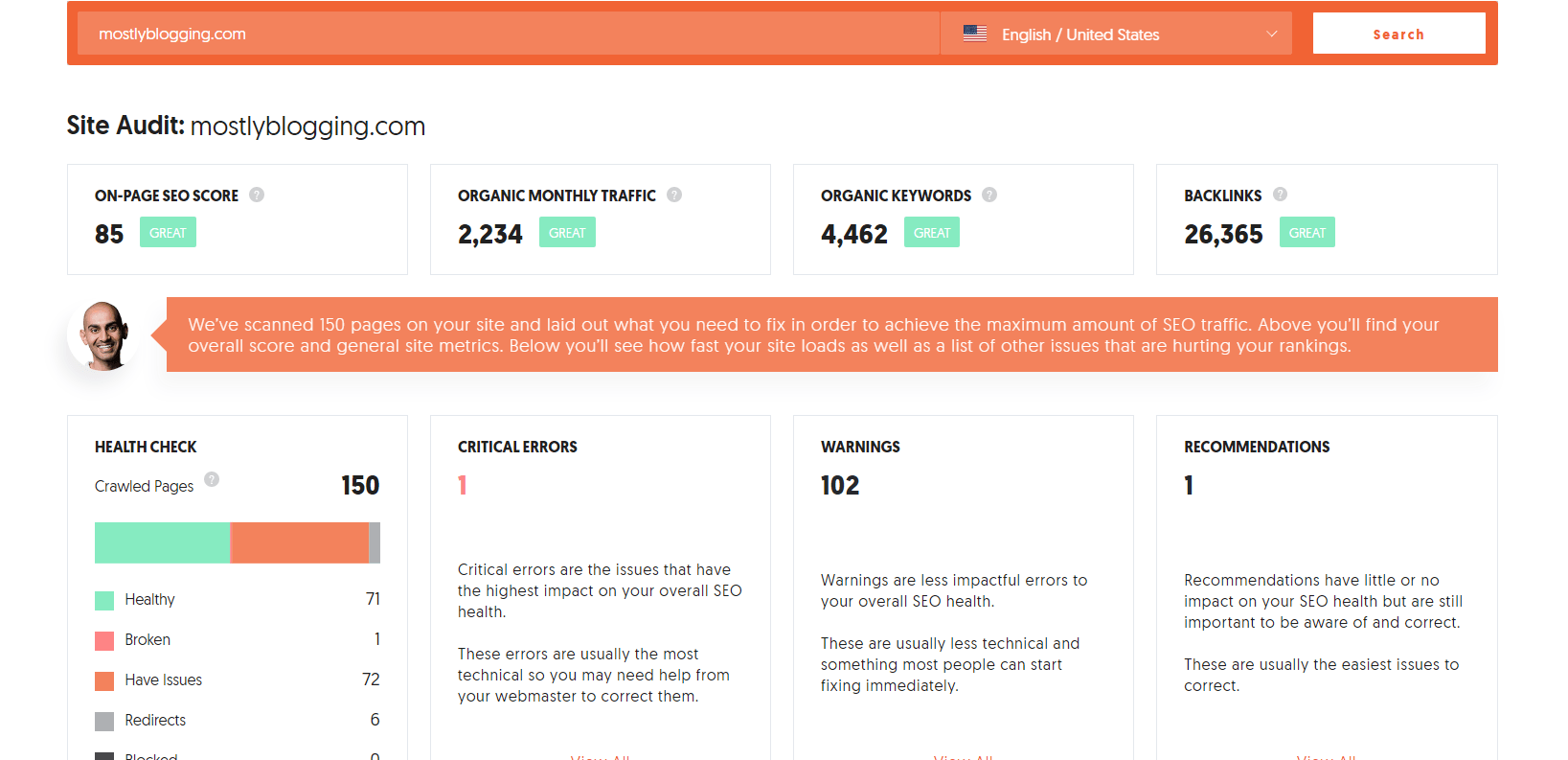Click the help icon beside Crawled Pages
Viewport: 1568px width, 760px height.
click(x=212, y=479)
